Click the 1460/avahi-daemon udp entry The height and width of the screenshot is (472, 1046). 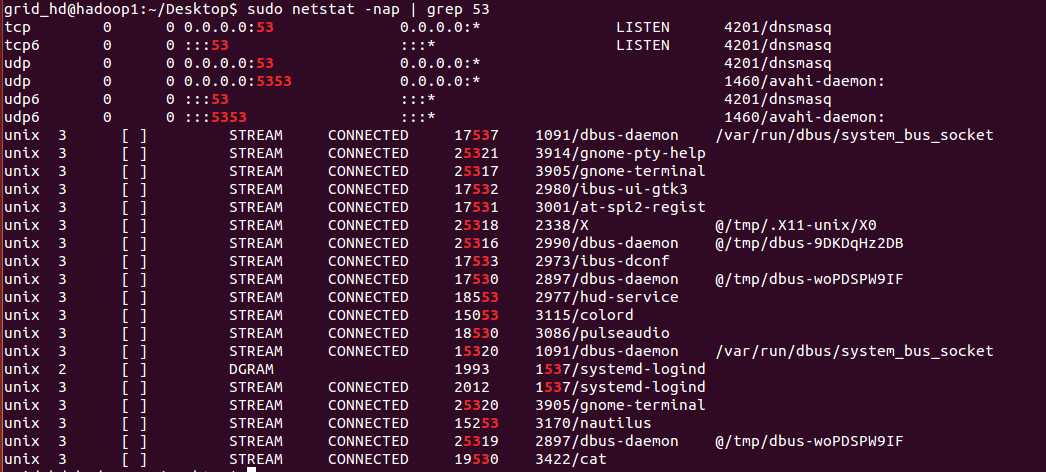tap(805, 81)
